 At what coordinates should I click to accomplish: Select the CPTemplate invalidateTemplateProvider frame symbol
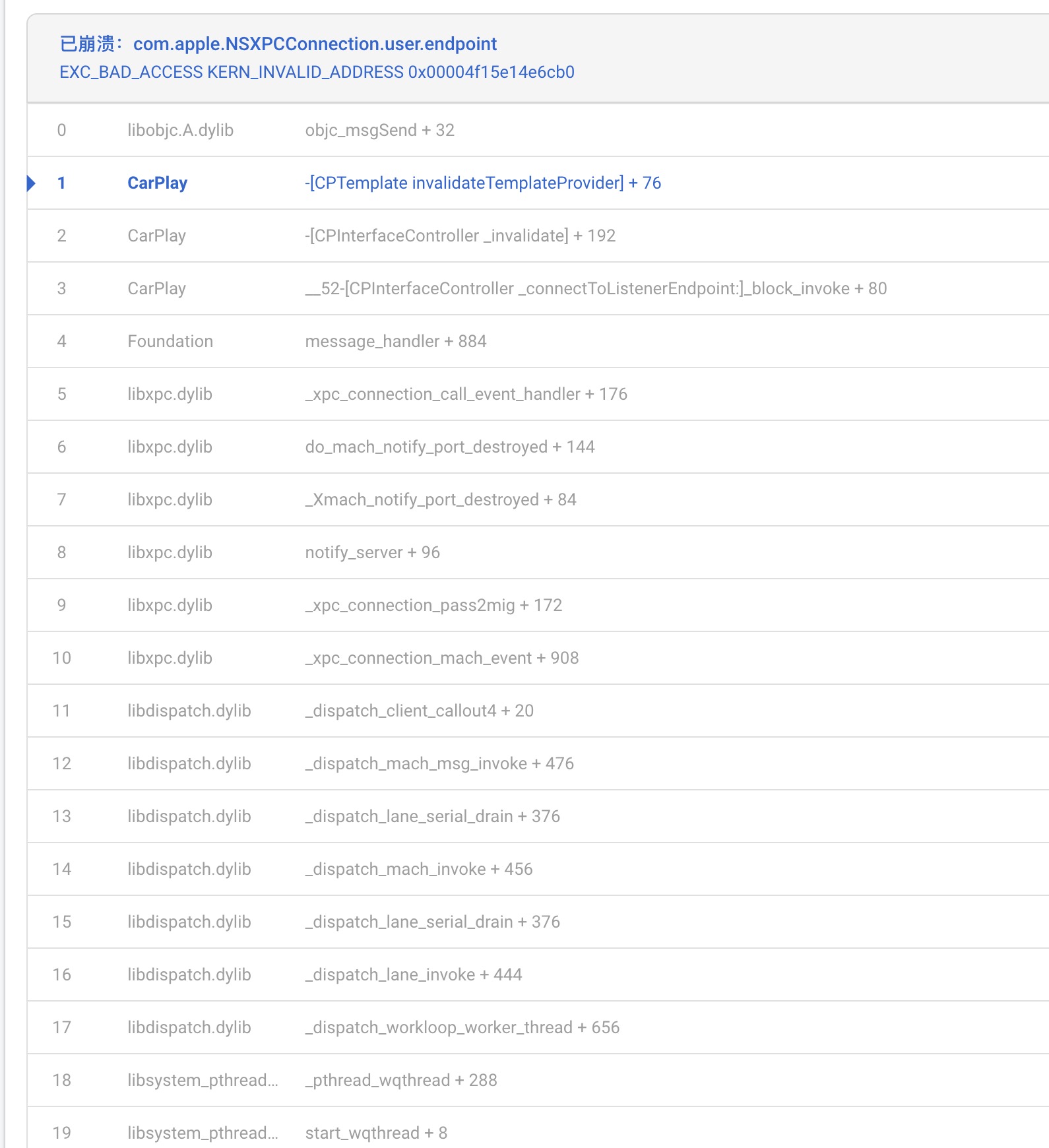pos(483,183)
